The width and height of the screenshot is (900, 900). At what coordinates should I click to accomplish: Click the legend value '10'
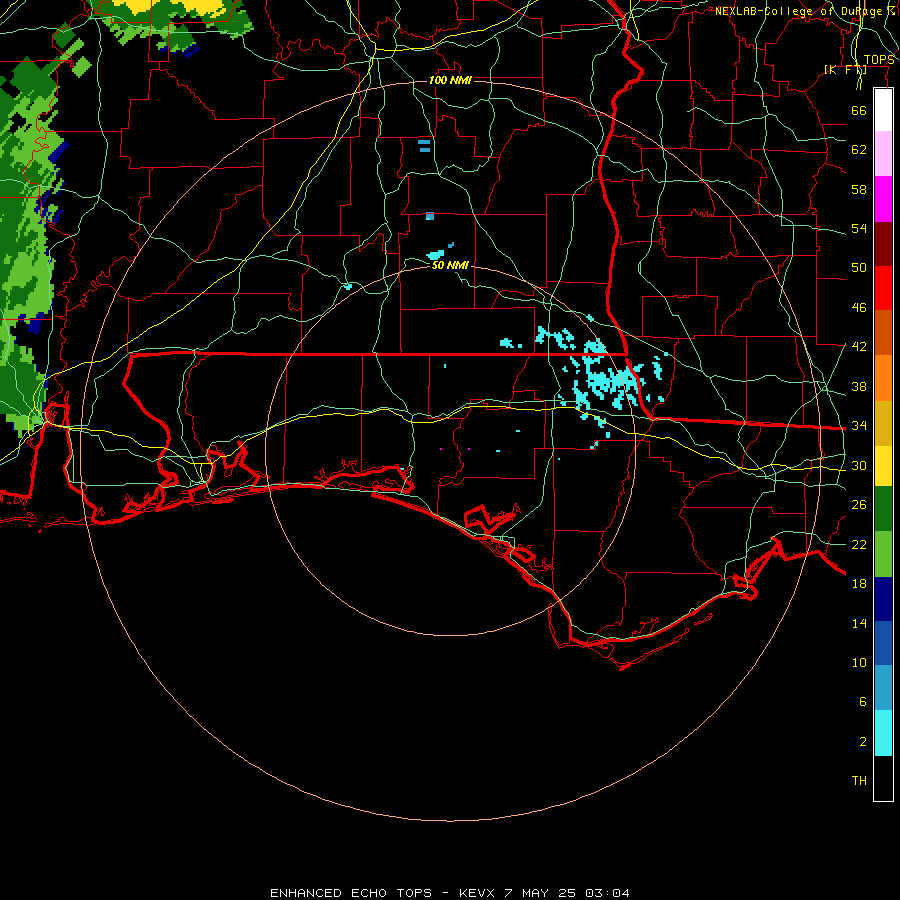(859, 662)
